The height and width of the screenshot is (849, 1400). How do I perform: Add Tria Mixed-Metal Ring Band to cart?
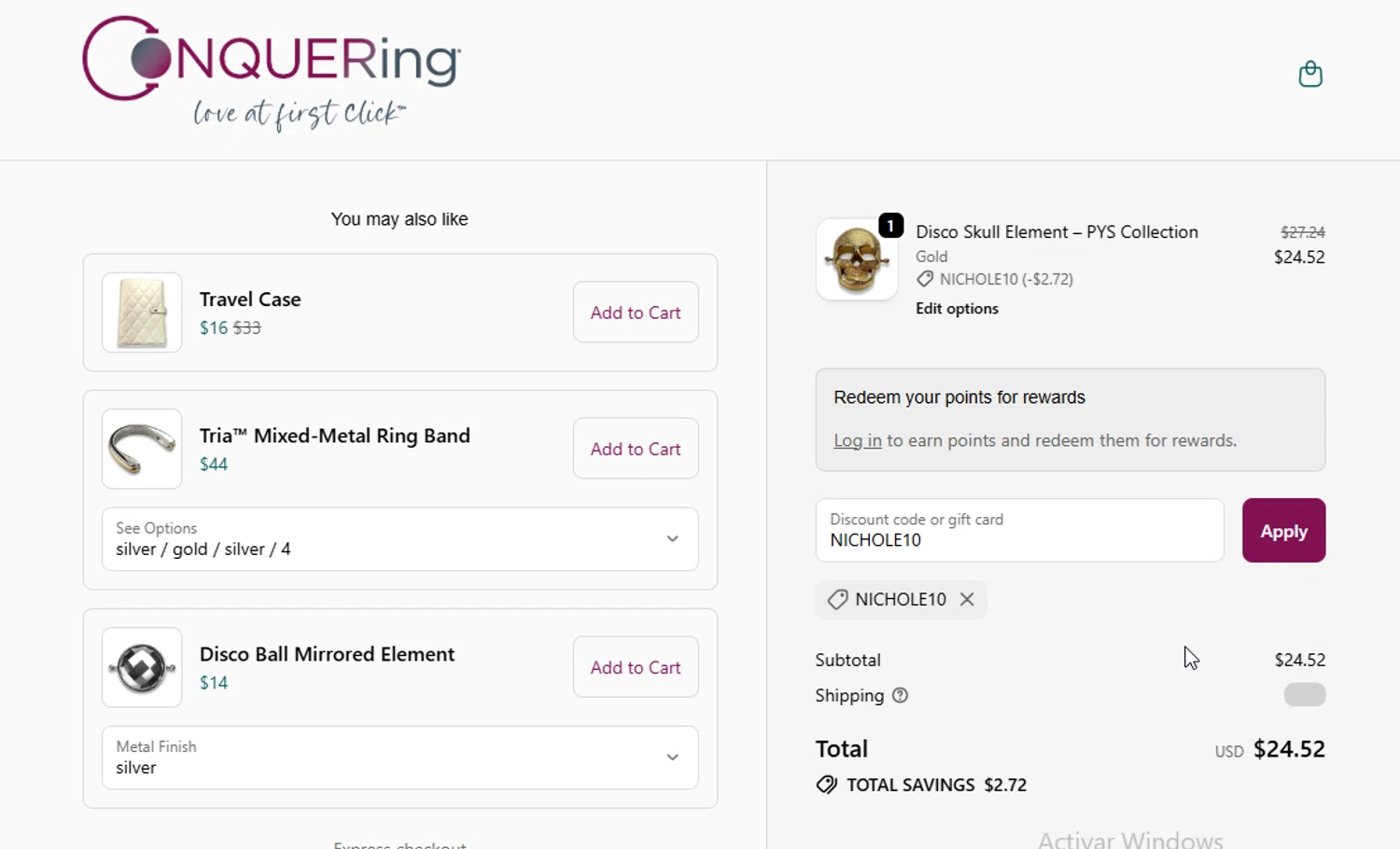click(x=636, y=449)
